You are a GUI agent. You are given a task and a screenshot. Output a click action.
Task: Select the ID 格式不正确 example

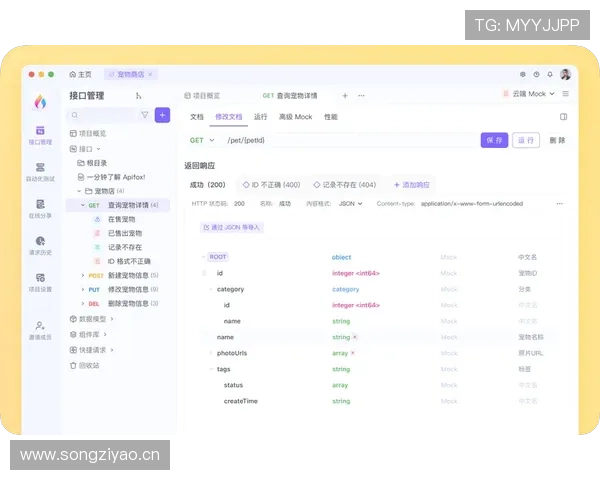[129, 261]
